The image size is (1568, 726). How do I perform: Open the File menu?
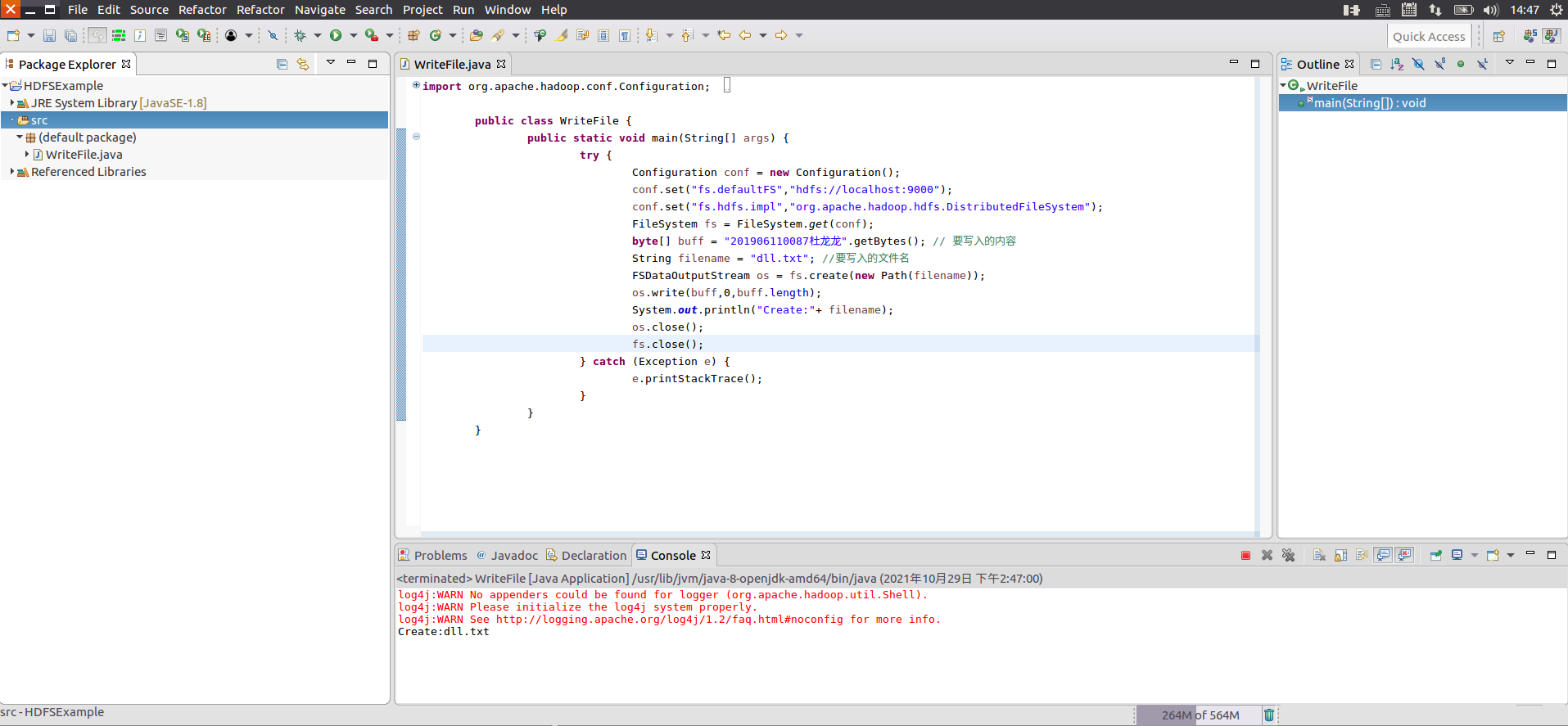tap(78, 10)
